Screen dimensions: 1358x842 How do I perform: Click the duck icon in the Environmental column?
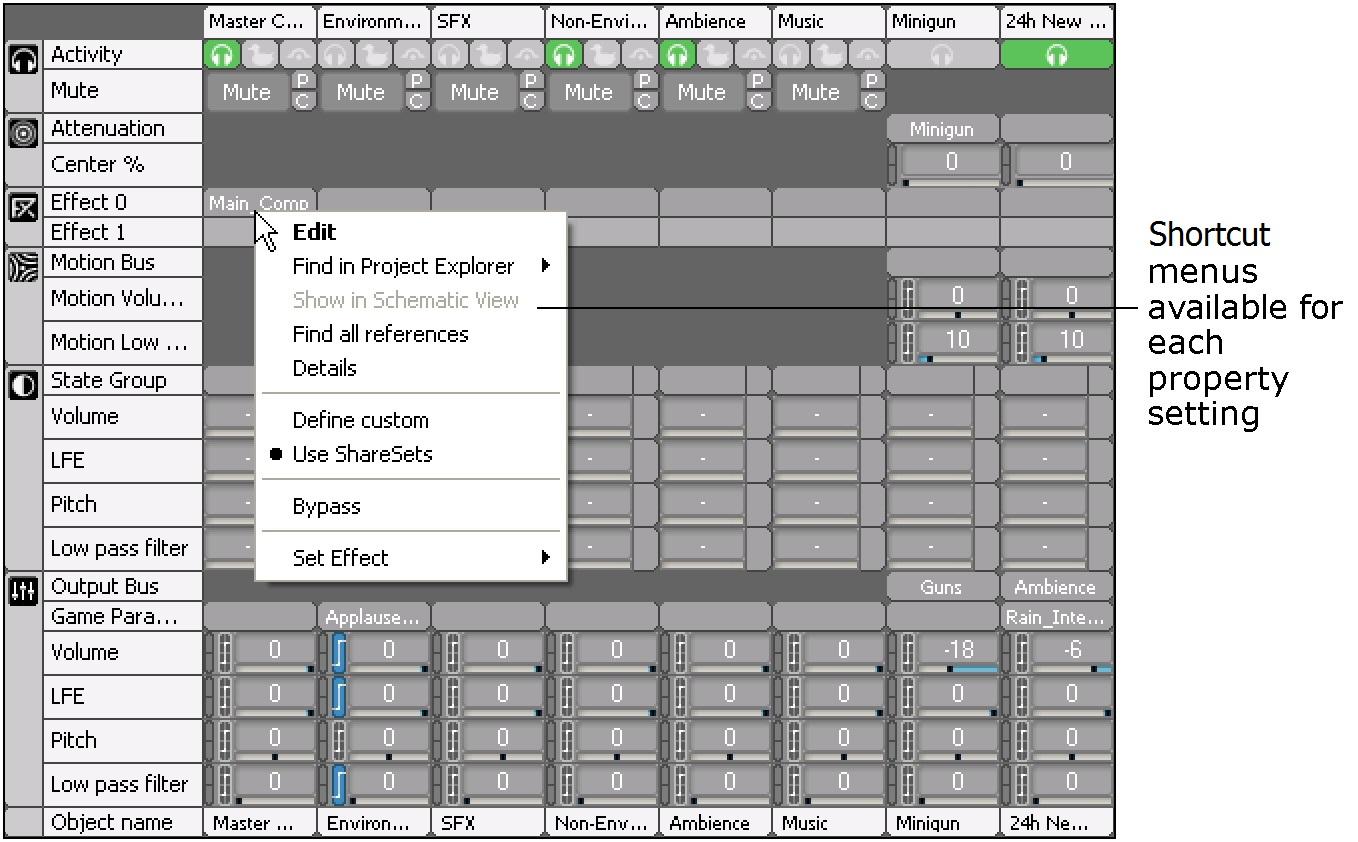pyautogui.click(x=375, y=55)
